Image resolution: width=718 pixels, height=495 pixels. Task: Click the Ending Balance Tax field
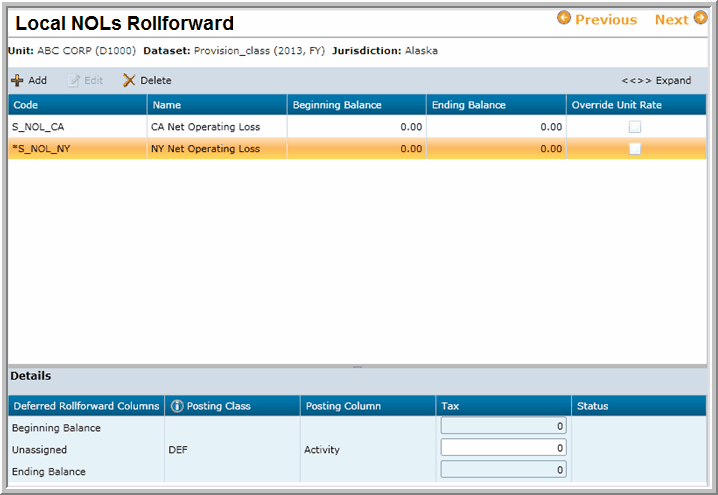tap(503, 469)
